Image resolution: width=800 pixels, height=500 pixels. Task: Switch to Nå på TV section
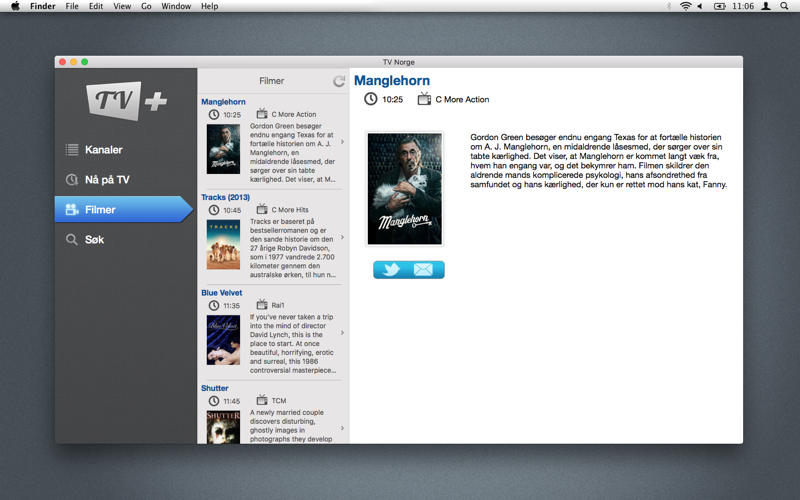pyautogui.click(x=125, y=180)
